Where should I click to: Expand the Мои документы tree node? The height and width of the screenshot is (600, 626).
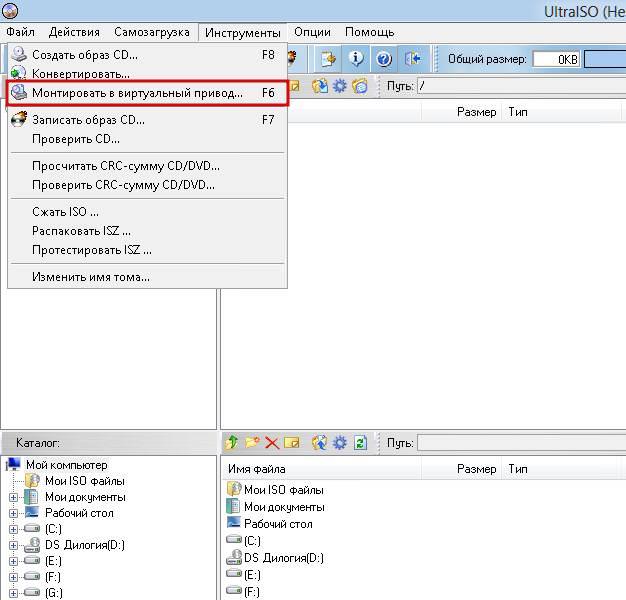click(x=13, y=497)
